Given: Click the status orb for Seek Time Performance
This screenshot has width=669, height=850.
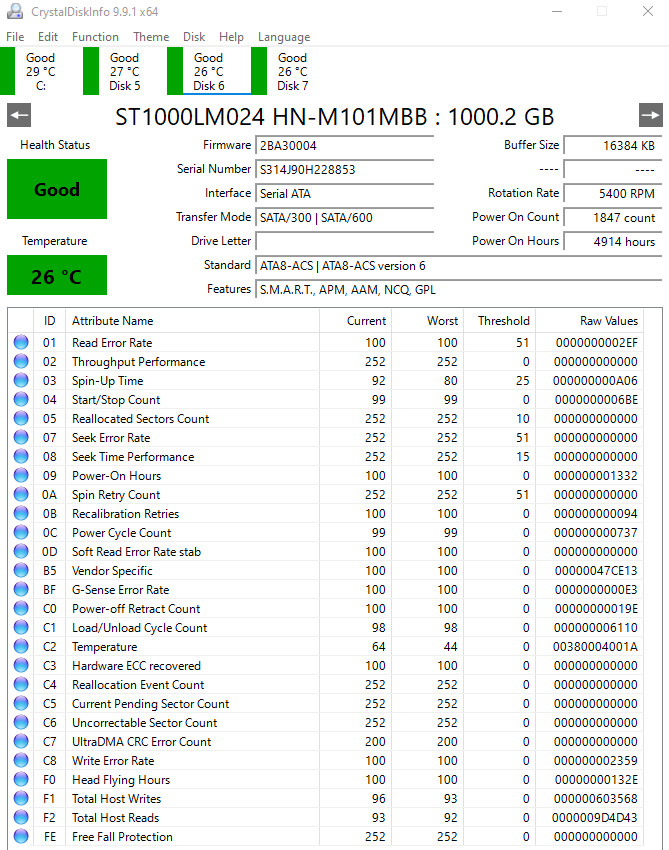Looking at the screenshot, I should click(x=21, y=456).
